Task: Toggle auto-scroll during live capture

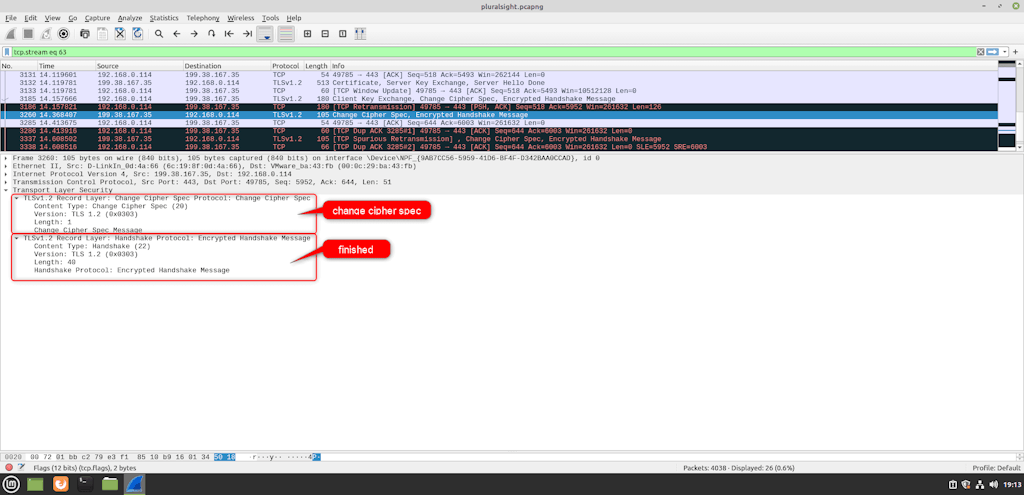Action: click(265, 33)
